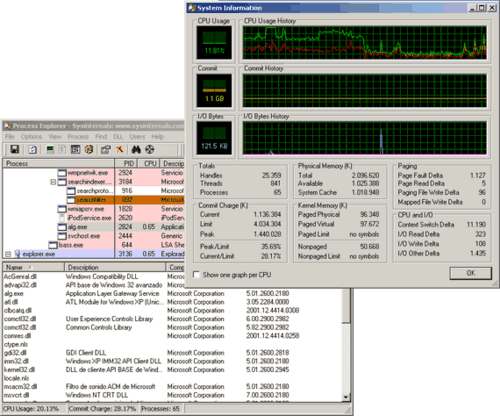Click the I/O Bytes gauge showing 121.5 KB
The height and width of the screenshot is (416, 500).
[x=214, y=138]
